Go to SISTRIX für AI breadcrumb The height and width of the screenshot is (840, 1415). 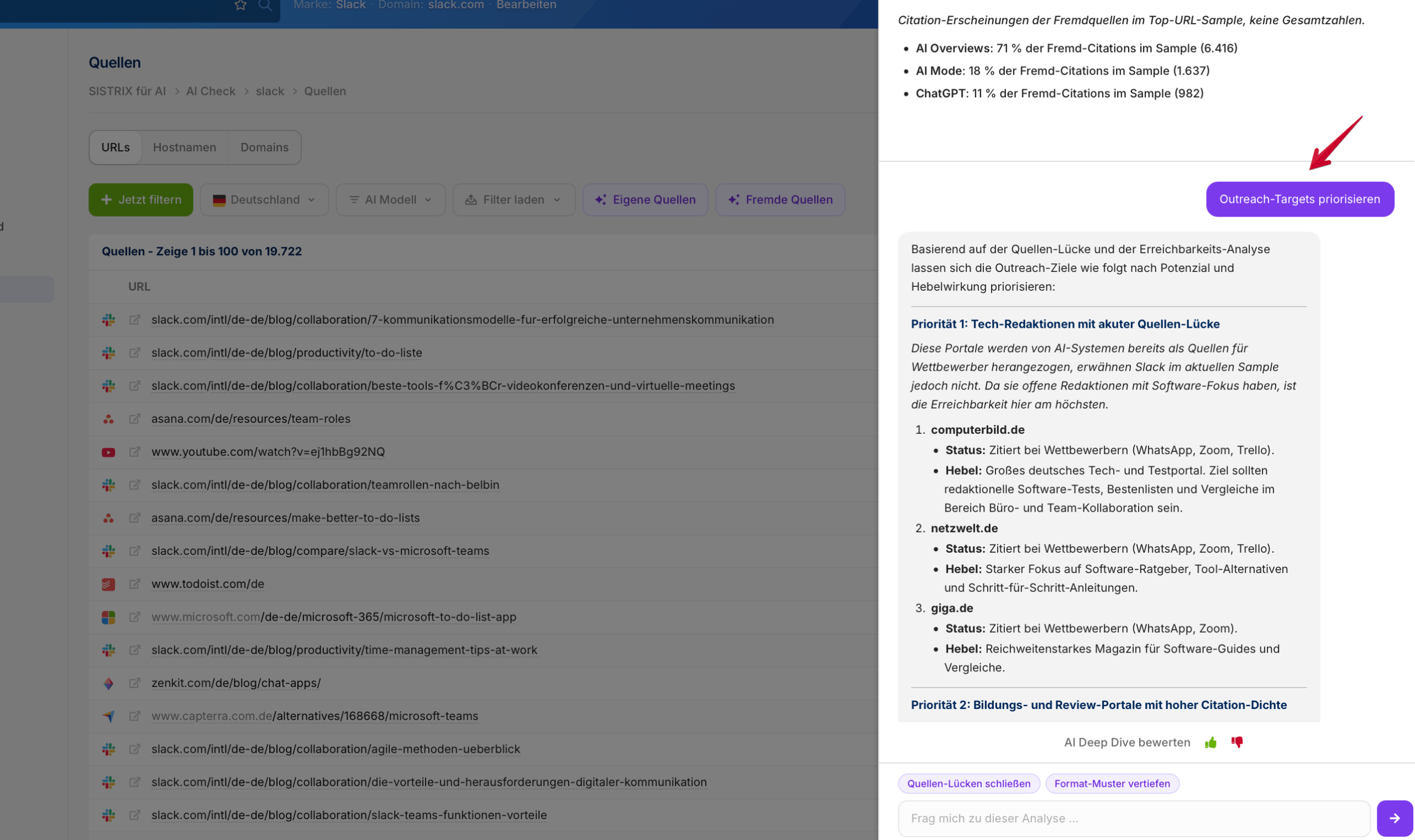click(127, 91)
